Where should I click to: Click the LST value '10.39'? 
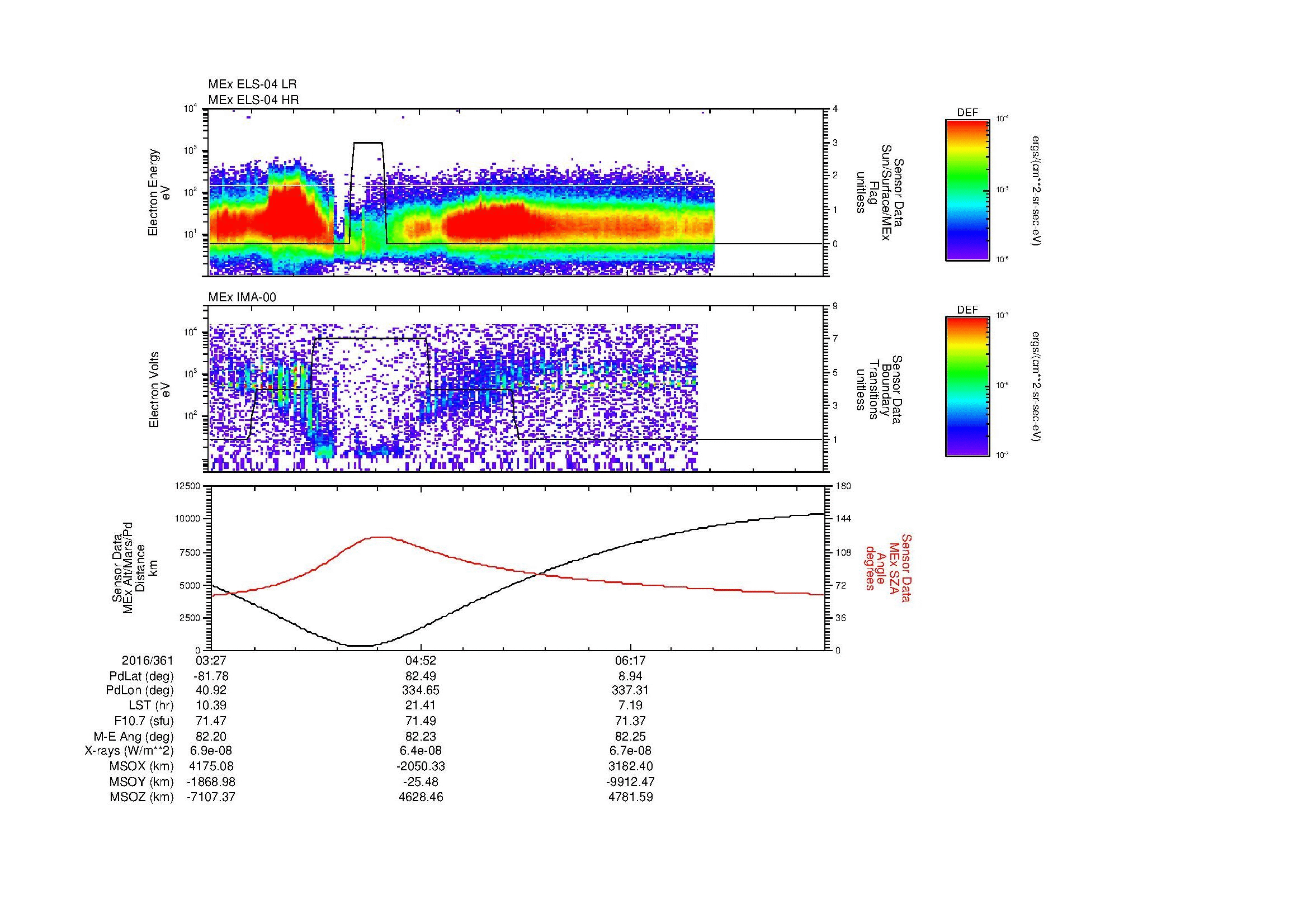click(211, 706)
